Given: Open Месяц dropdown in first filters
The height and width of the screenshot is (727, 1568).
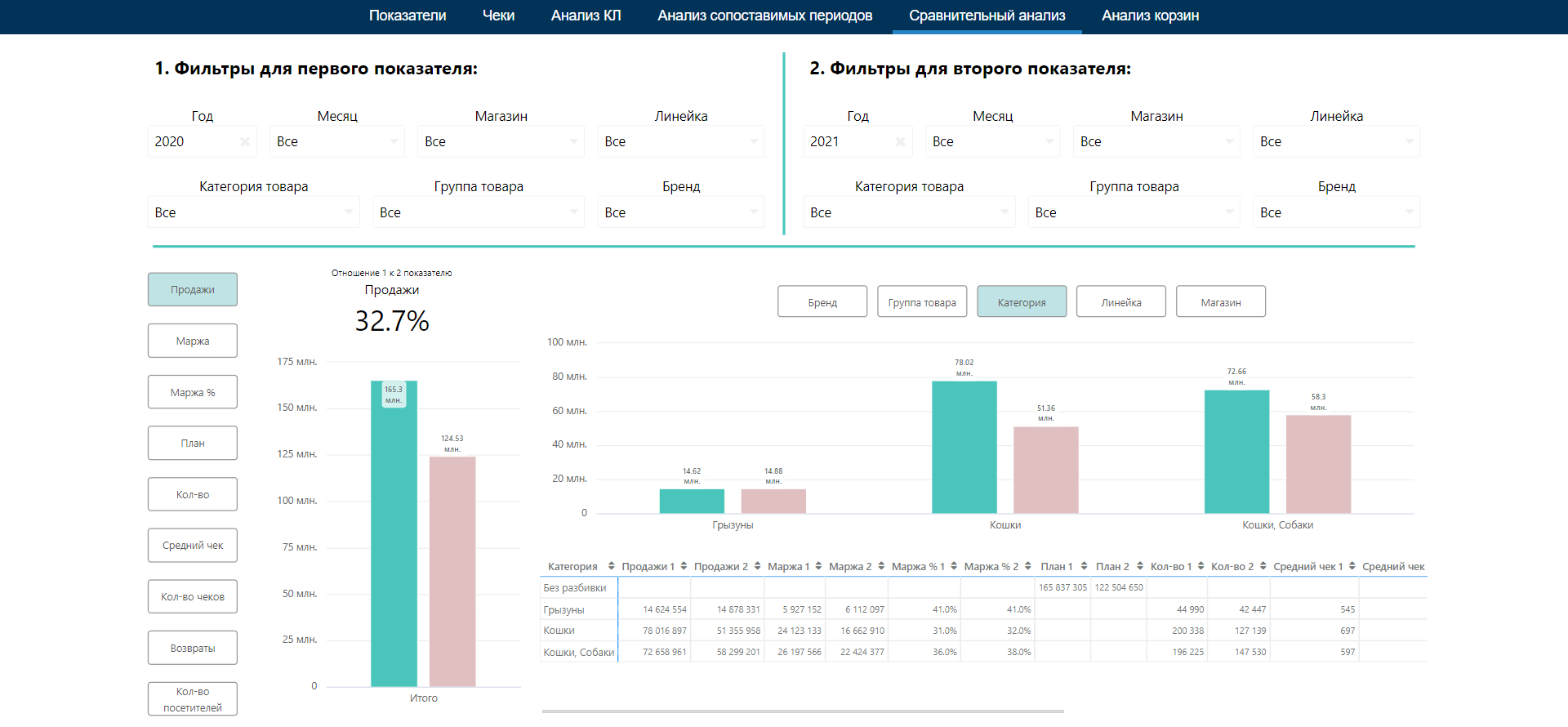Looking at the screenshot, I should pos(337,141).
